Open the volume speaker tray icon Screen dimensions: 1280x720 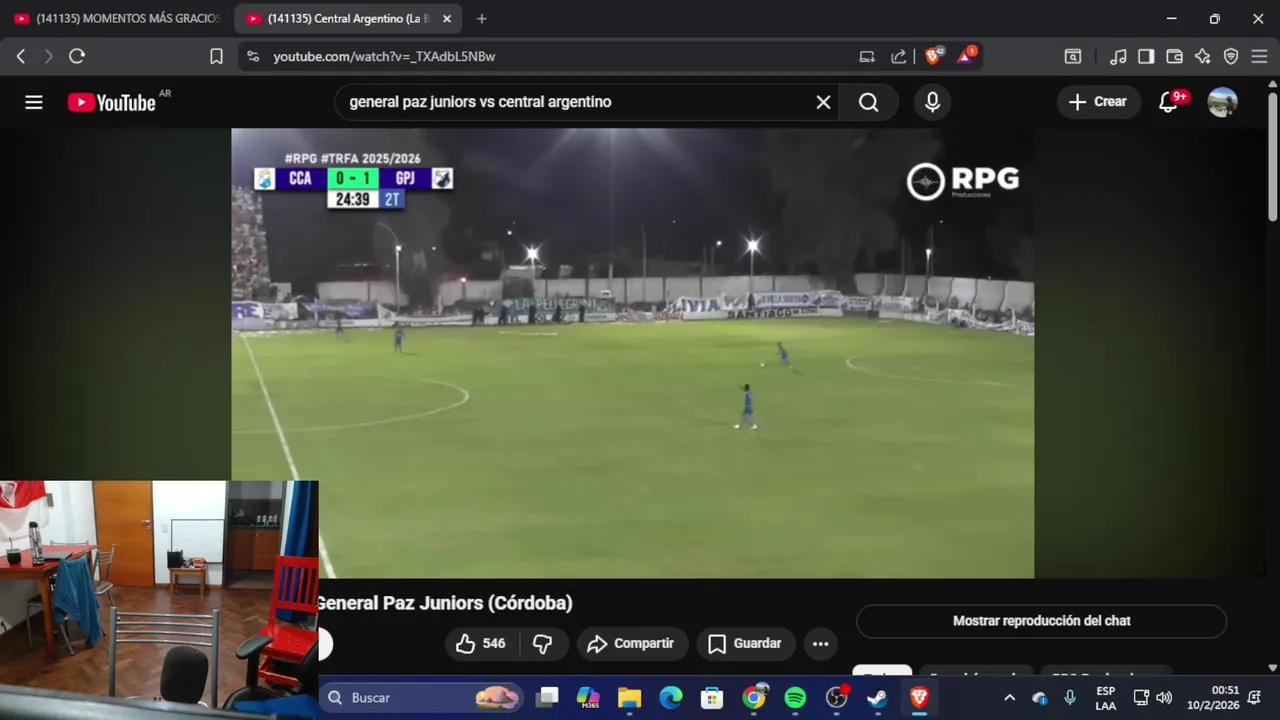coord(1164,698)
